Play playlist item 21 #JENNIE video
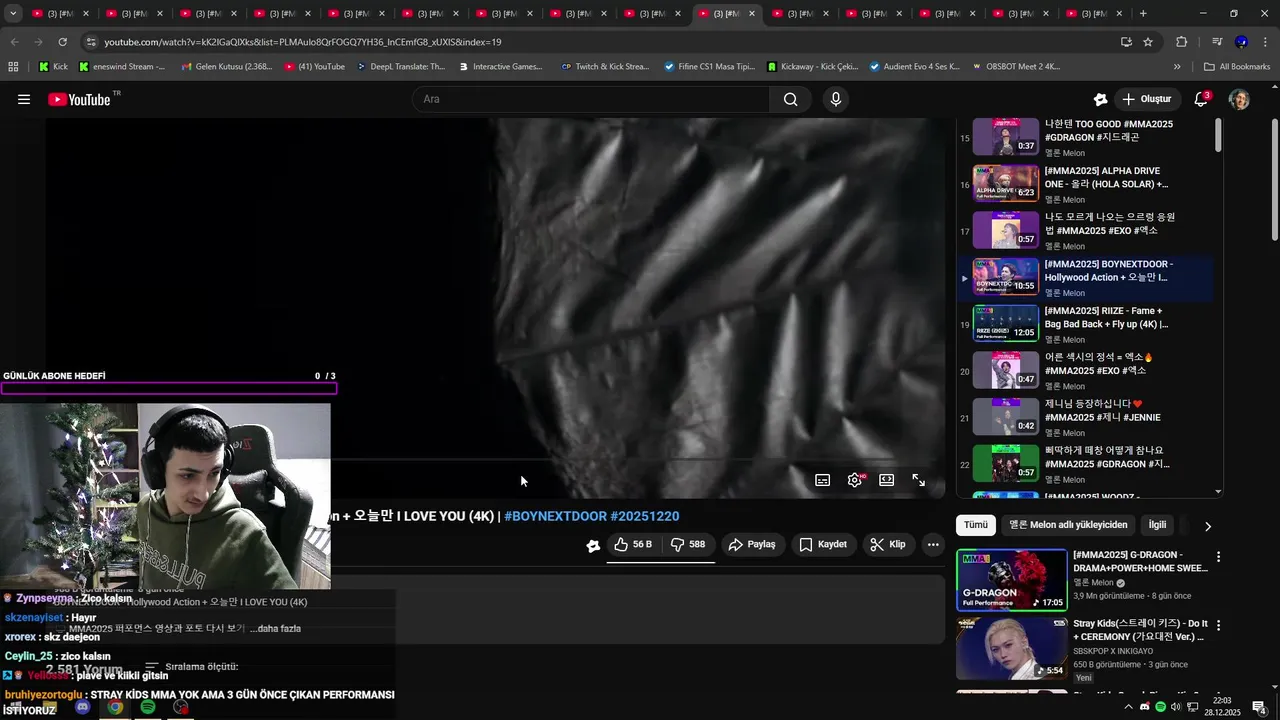The image size is (1280, 720). [1085, 417]
